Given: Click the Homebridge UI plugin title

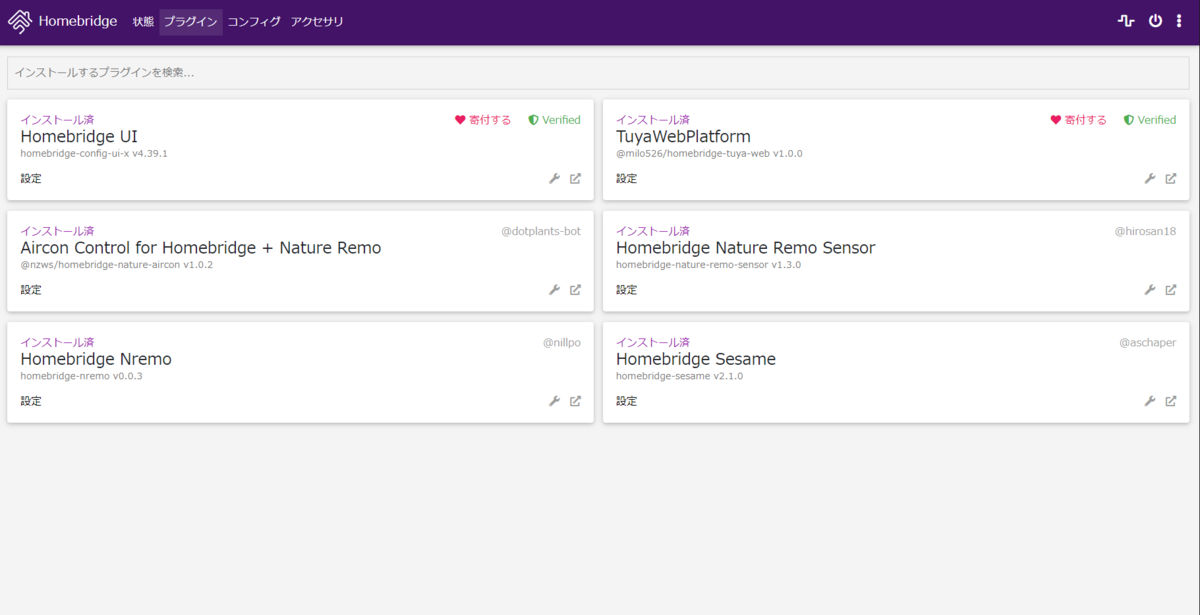Looking at the screenshot, I should tap(79, 137).
